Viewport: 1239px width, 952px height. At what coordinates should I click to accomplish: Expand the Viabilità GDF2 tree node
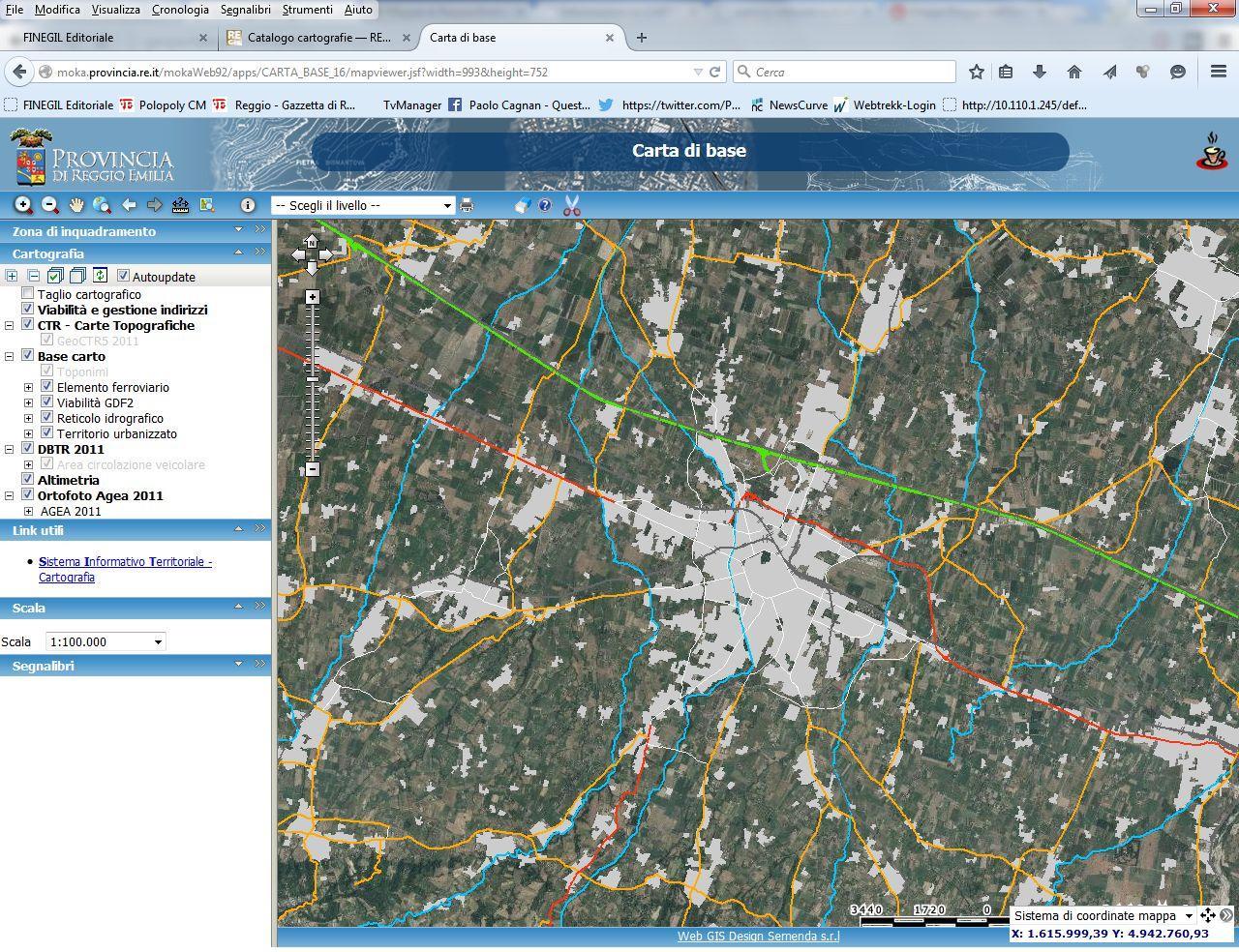click(x=29, y=402)
